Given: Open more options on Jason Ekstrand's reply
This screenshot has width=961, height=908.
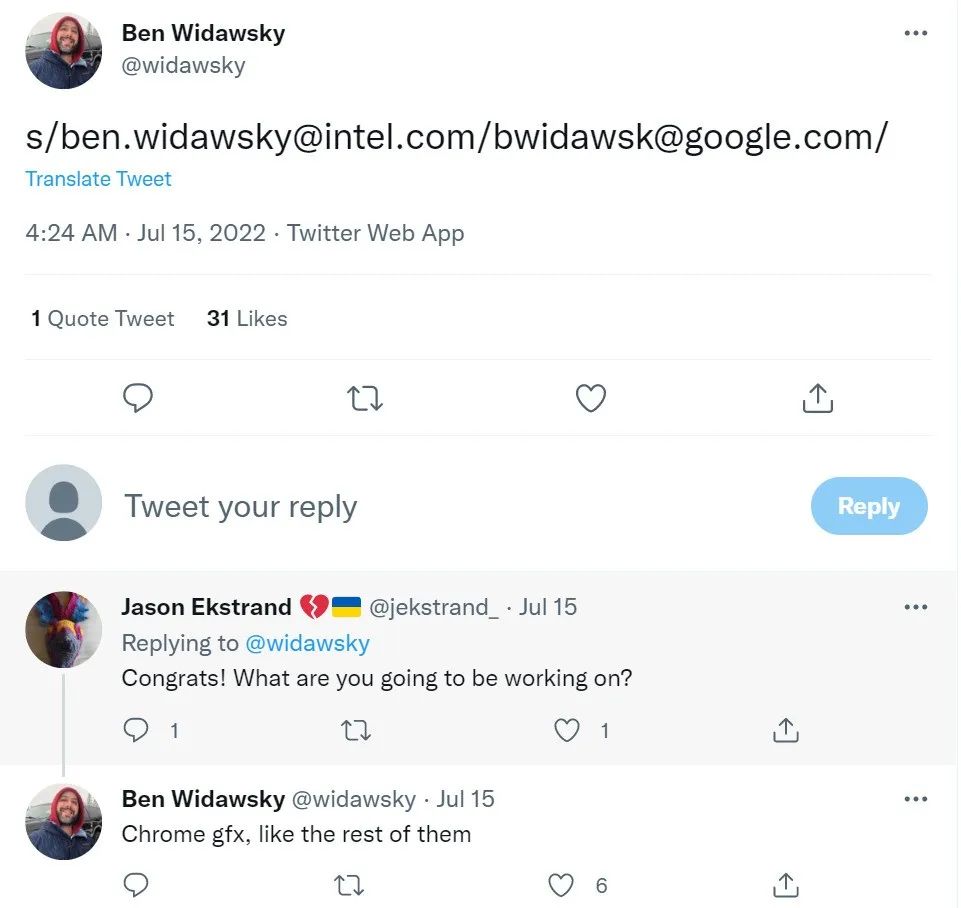Looking at the screenshot, I should tap(915, 607).
